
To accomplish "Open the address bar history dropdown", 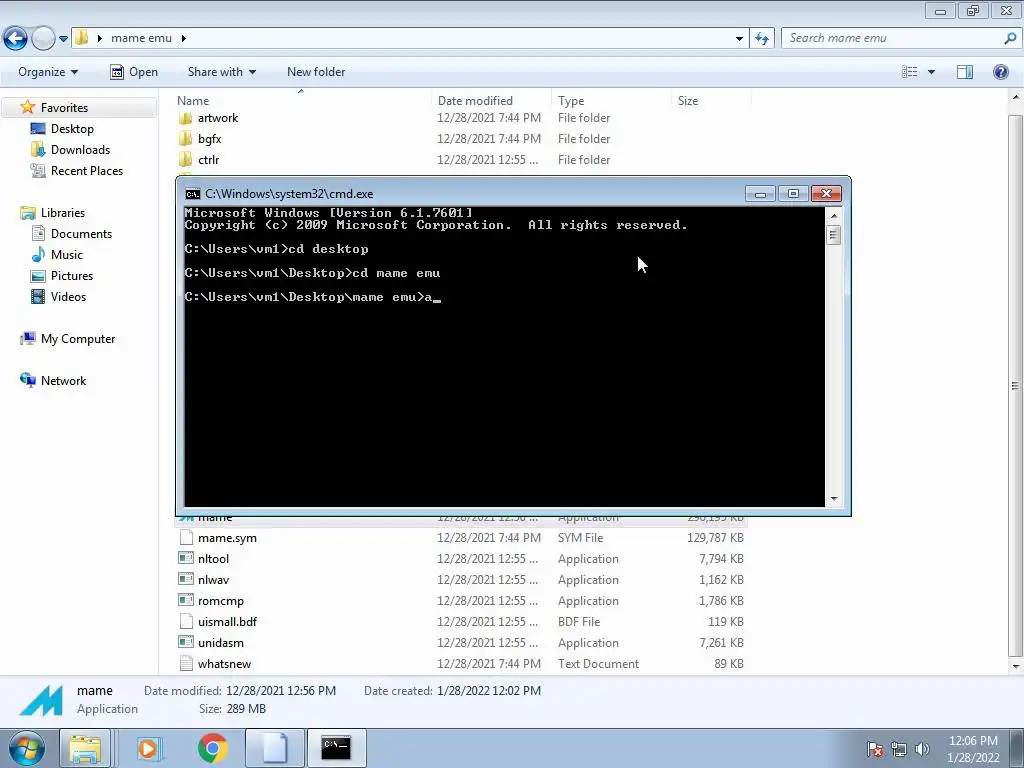I will click(x=739, y=39).
